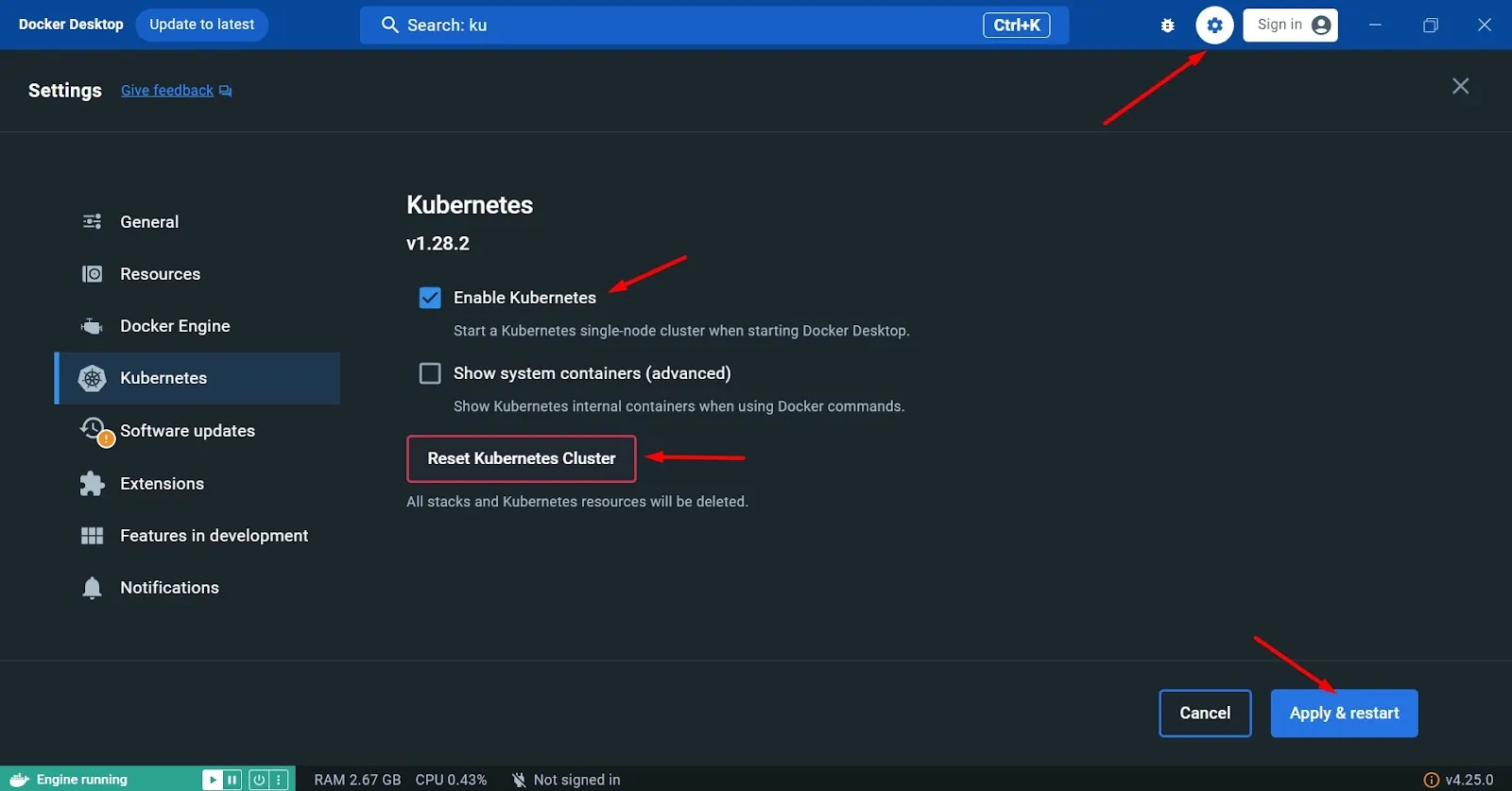Click the Kubernetes page heading

[x=470, y=205]
